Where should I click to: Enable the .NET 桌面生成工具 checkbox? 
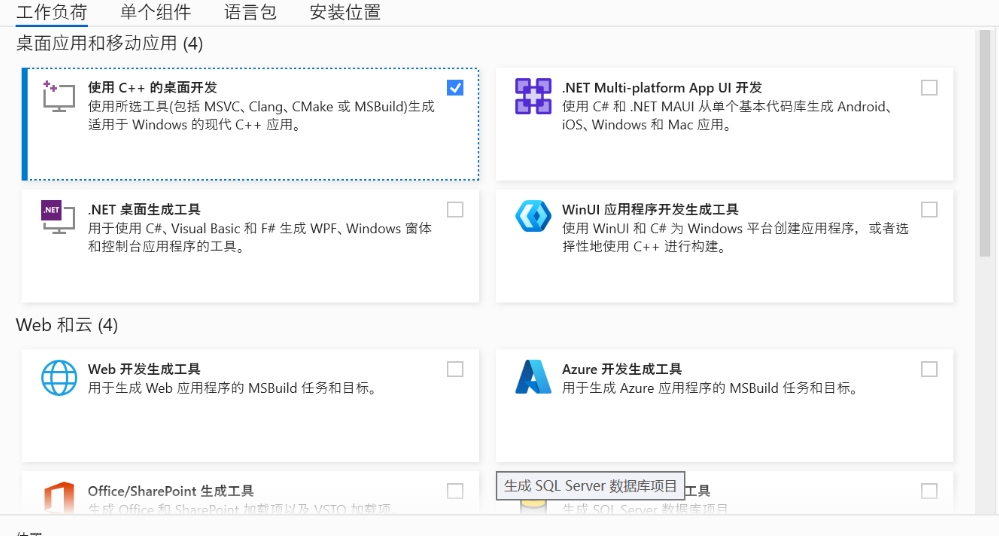click(x=455, y=209)
